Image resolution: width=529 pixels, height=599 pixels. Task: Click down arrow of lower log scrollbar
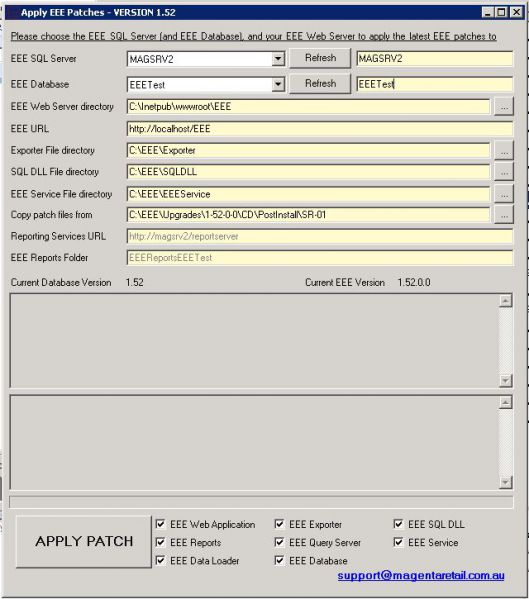pyautogui.click(x=505, y=482)
